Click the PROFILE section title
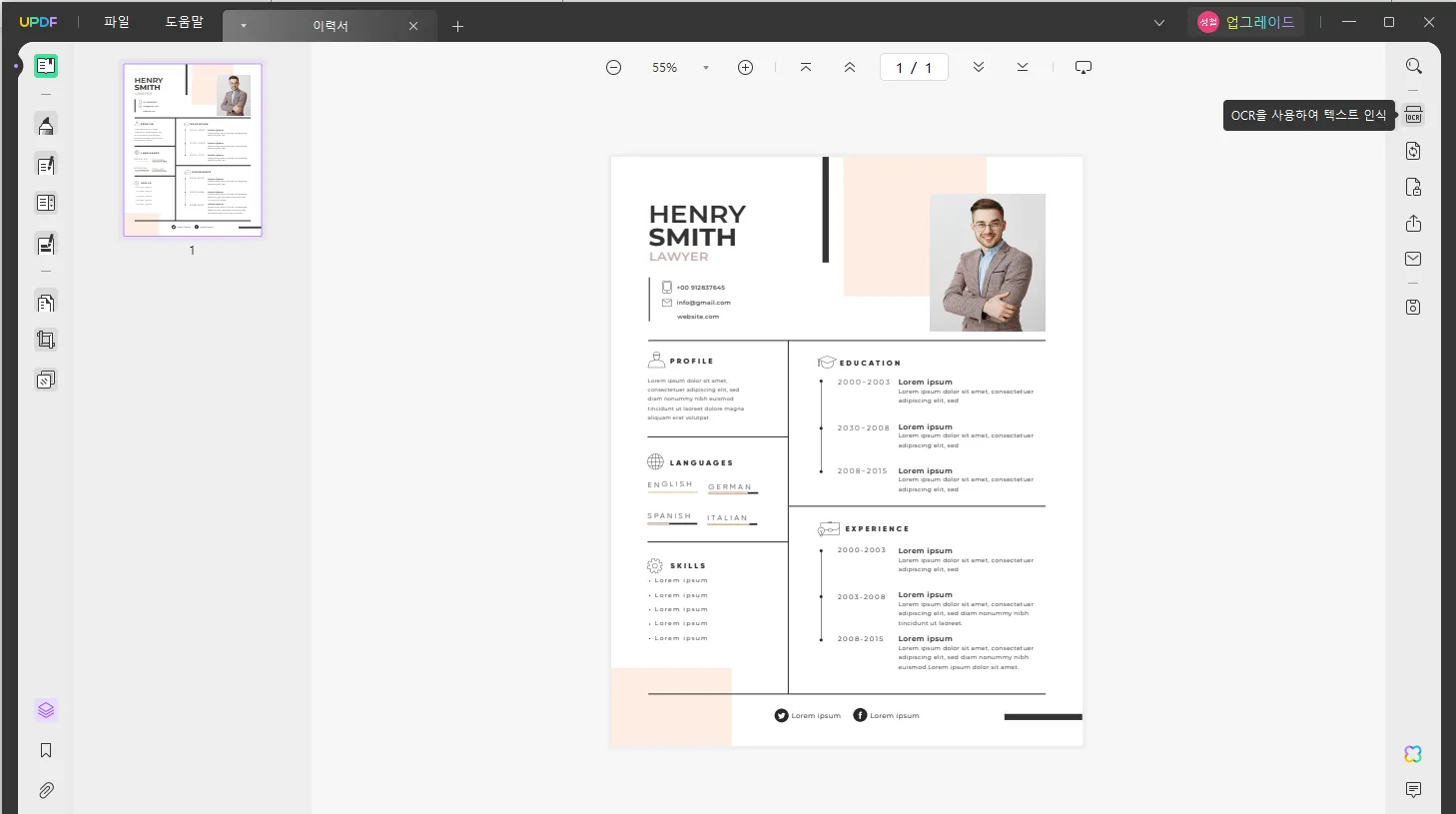Viewport: 1456px width, 814px height. [692, 361]
